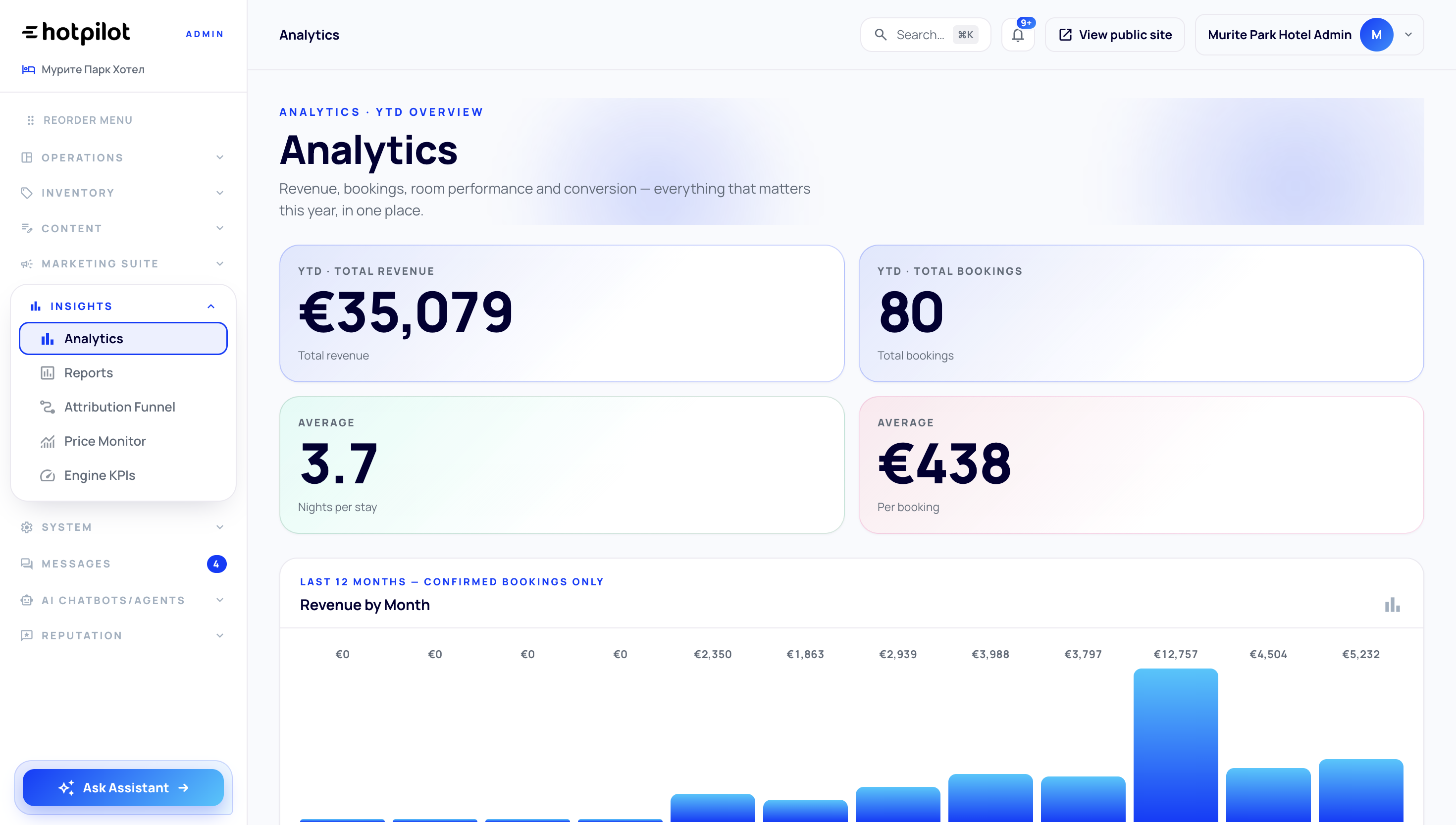Screen dimensions: 1456x825
Task: Click the Ask Assistant button
Action: (x=123, y=787)
